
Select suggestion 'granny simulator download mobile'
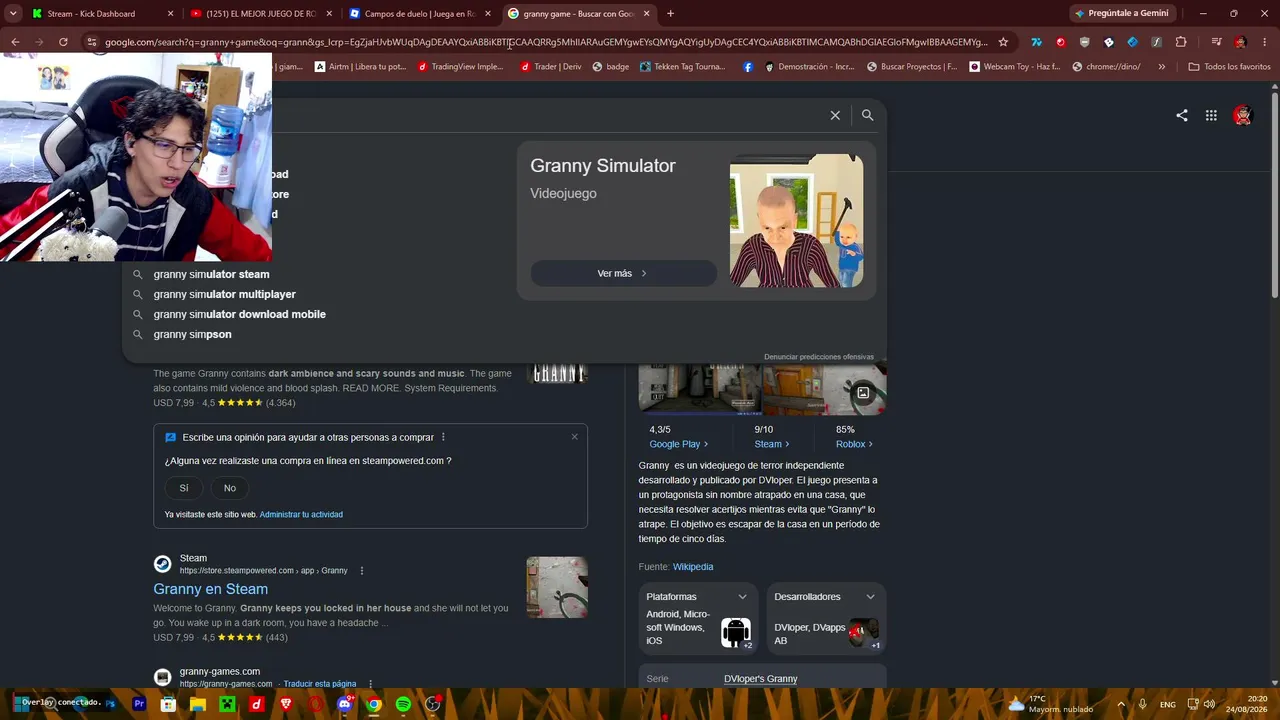point(239,314)
